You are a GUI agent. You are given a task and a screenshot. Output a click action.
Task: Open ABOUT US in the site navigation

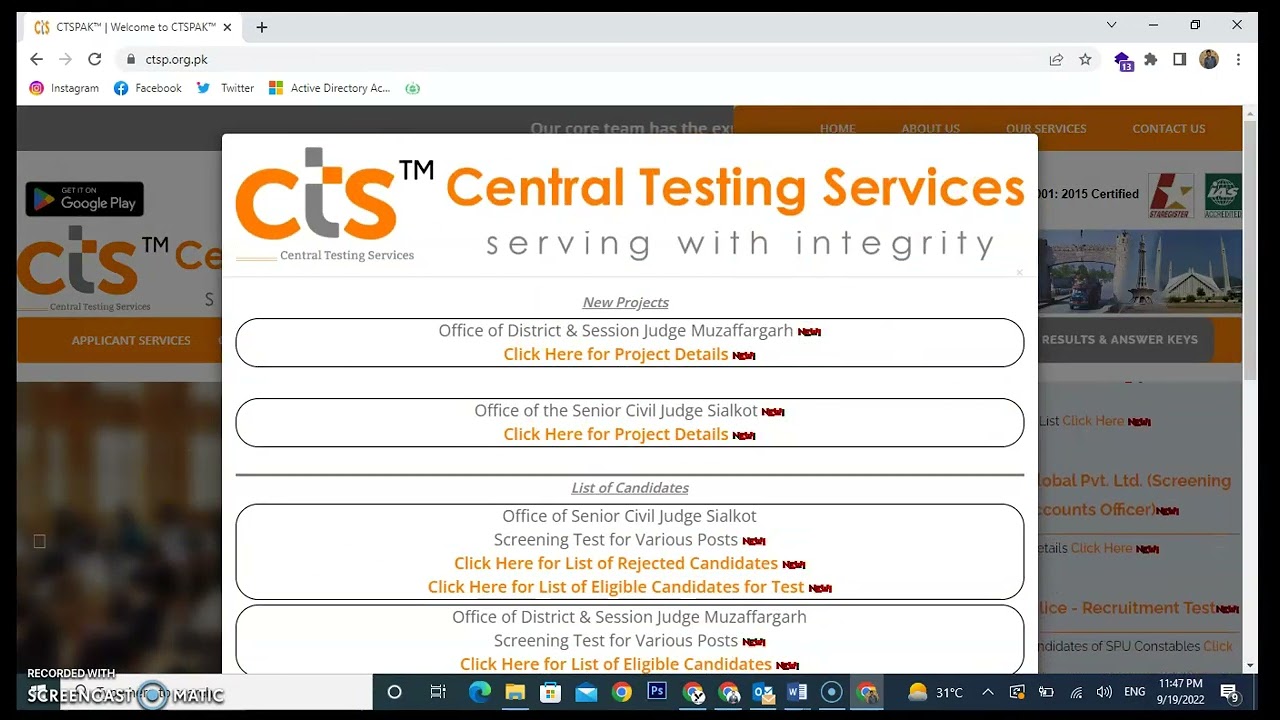tap(930, 128)
